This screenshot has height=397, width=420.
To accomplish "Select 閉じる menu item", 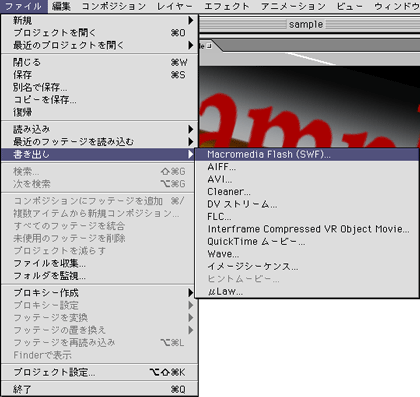I will (99, 62).
